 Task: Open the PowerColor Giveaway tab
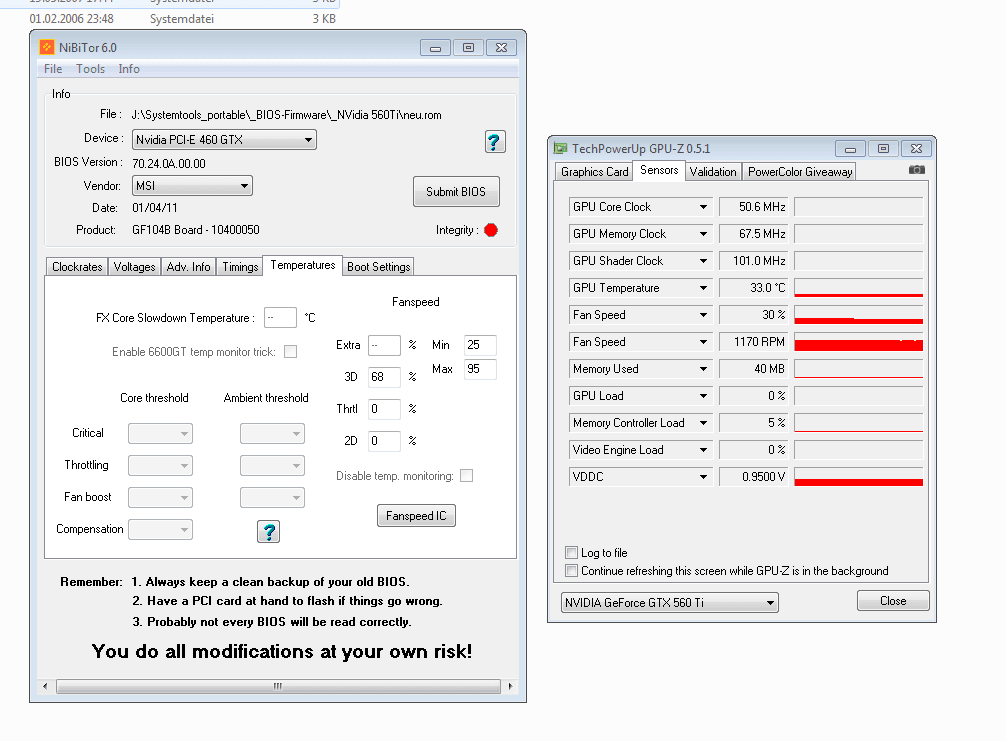799,171
